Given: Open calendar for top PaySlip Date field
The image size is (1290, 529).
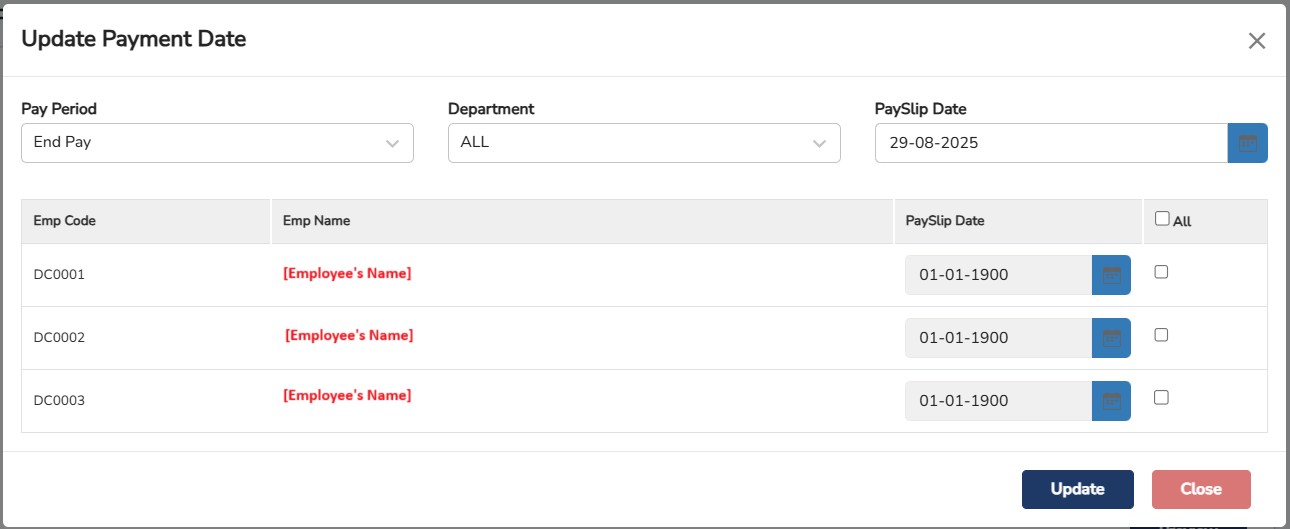Looking at the screenshot, I should tap(1247, 143).
